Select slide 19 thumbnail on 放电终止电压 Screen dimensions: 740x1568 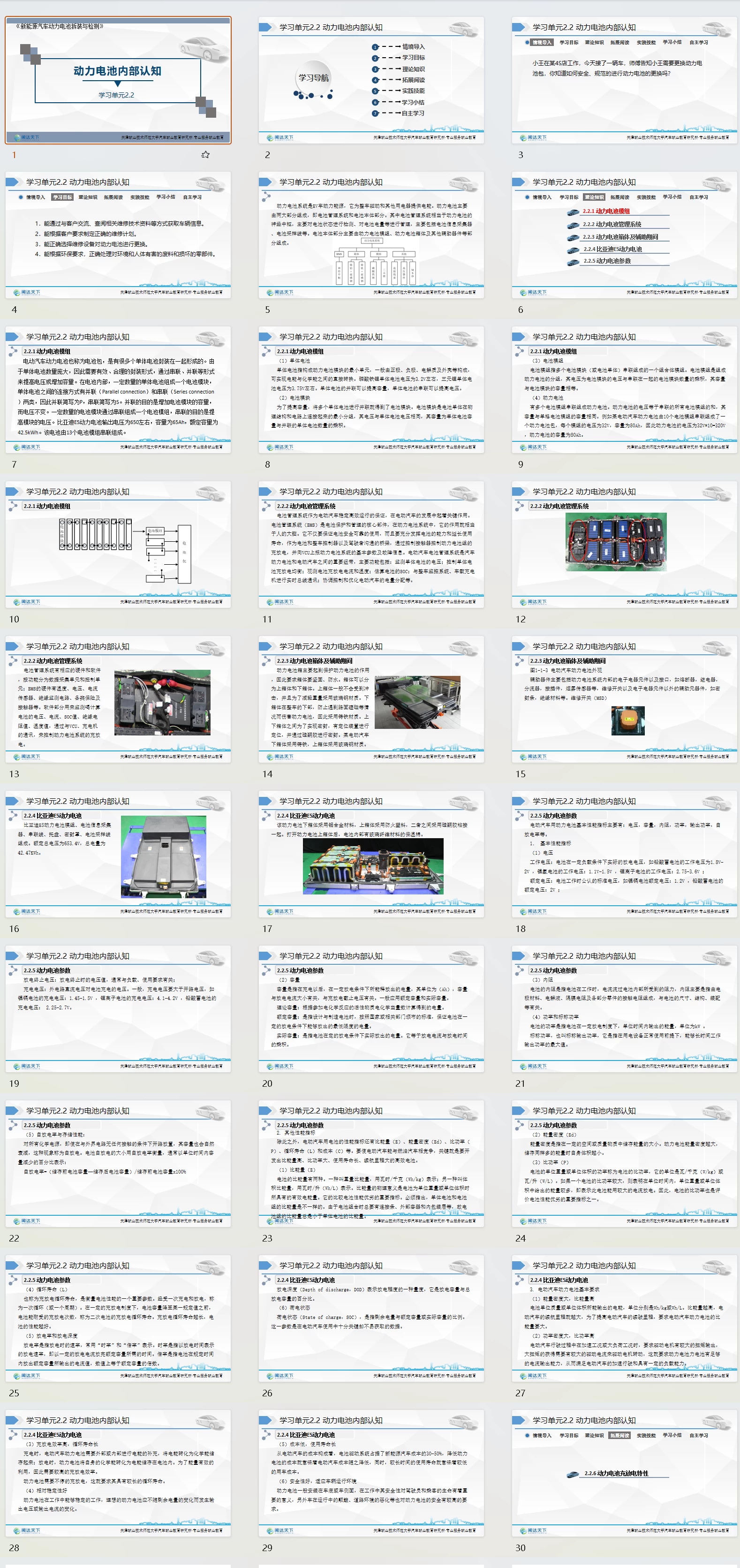[118, 1008]
